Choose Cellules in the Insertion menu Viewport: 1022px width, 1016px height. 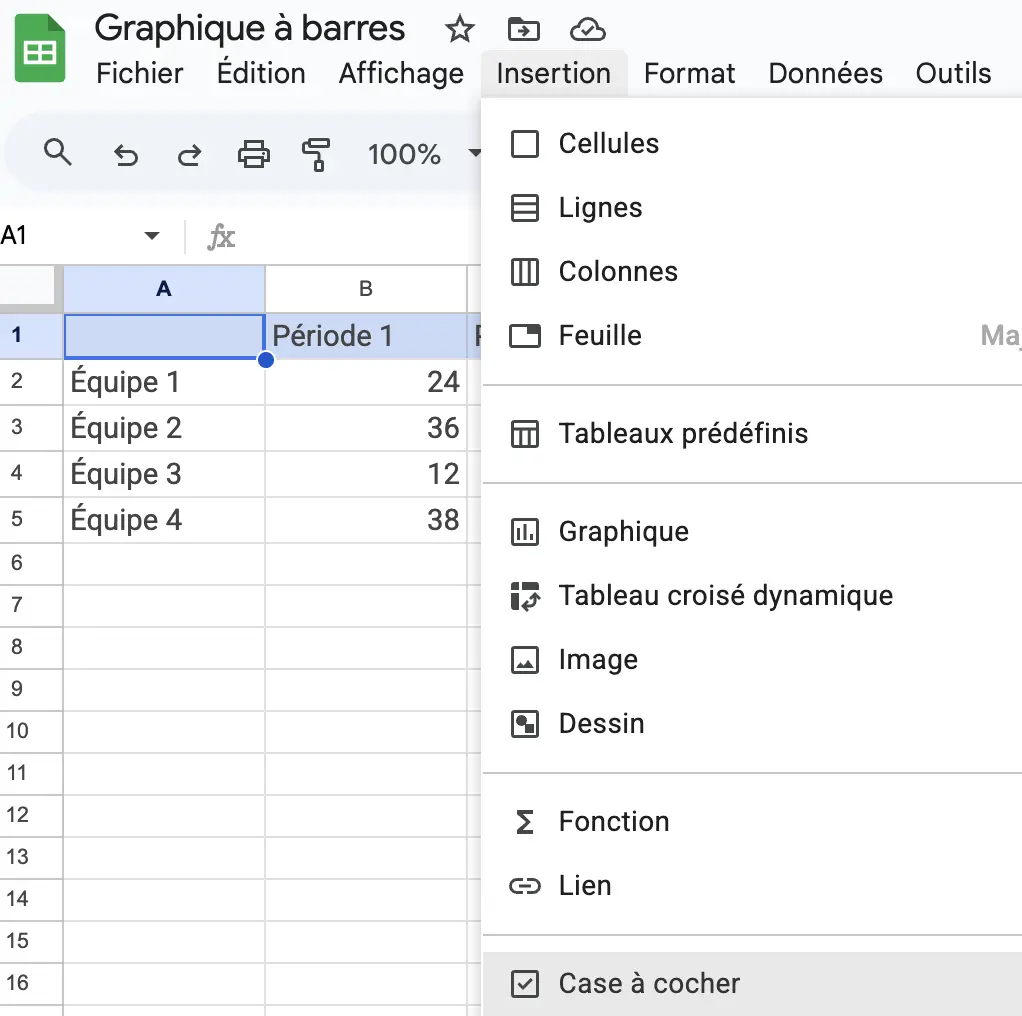coord(752,143)
